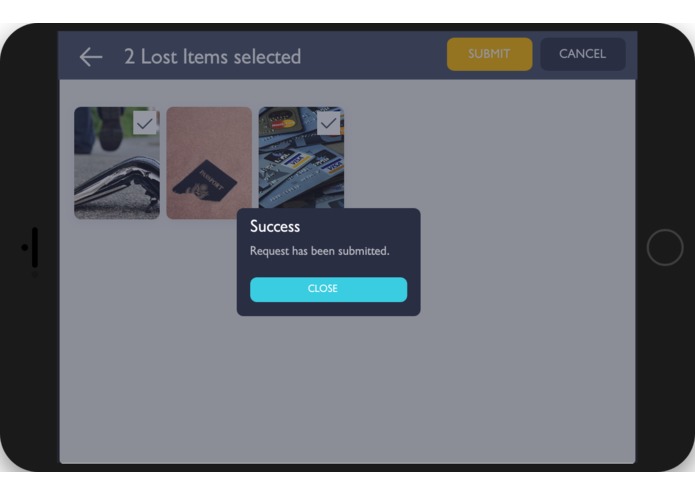The width and height of the screenshot is (695, 494).
Task: Tap the small sensor dot below the speaker
Action: pos(35,275)
